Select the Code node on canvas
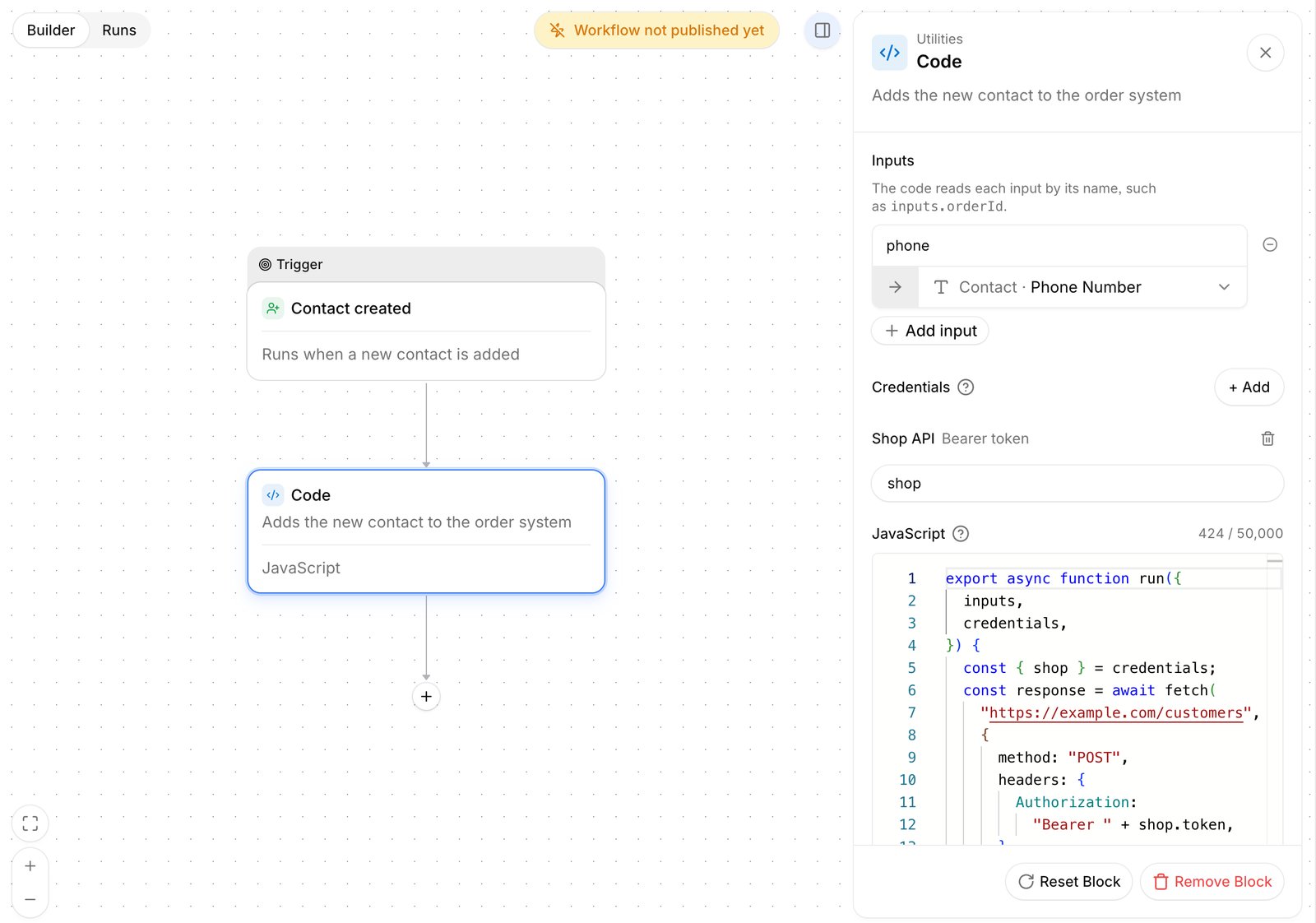The image size is (1316, 923). (x=426, y=531)
